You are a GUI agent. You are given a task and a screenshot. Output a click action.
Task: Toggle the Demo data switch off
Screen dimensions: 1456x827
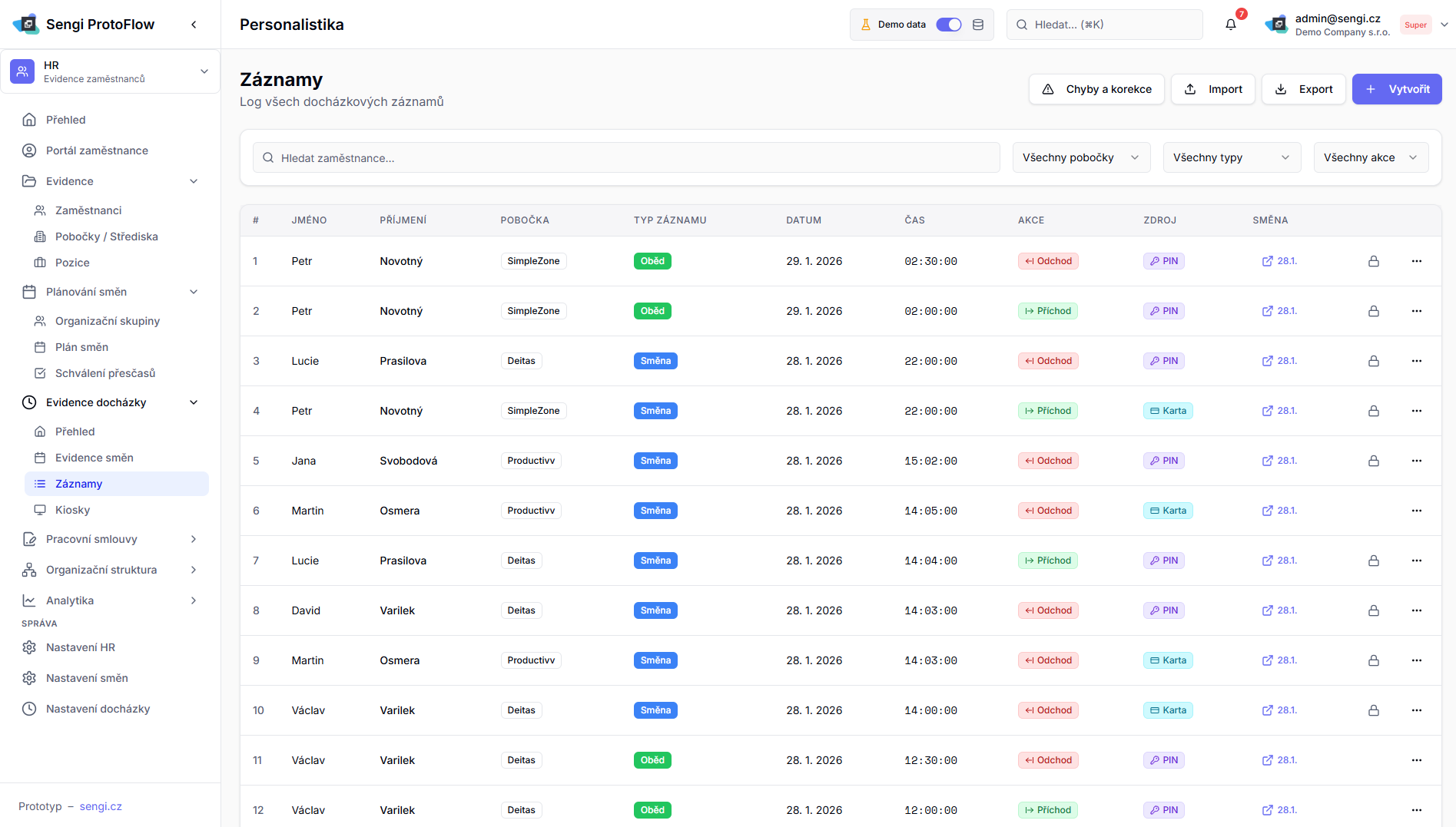click(x=948, y=25)
